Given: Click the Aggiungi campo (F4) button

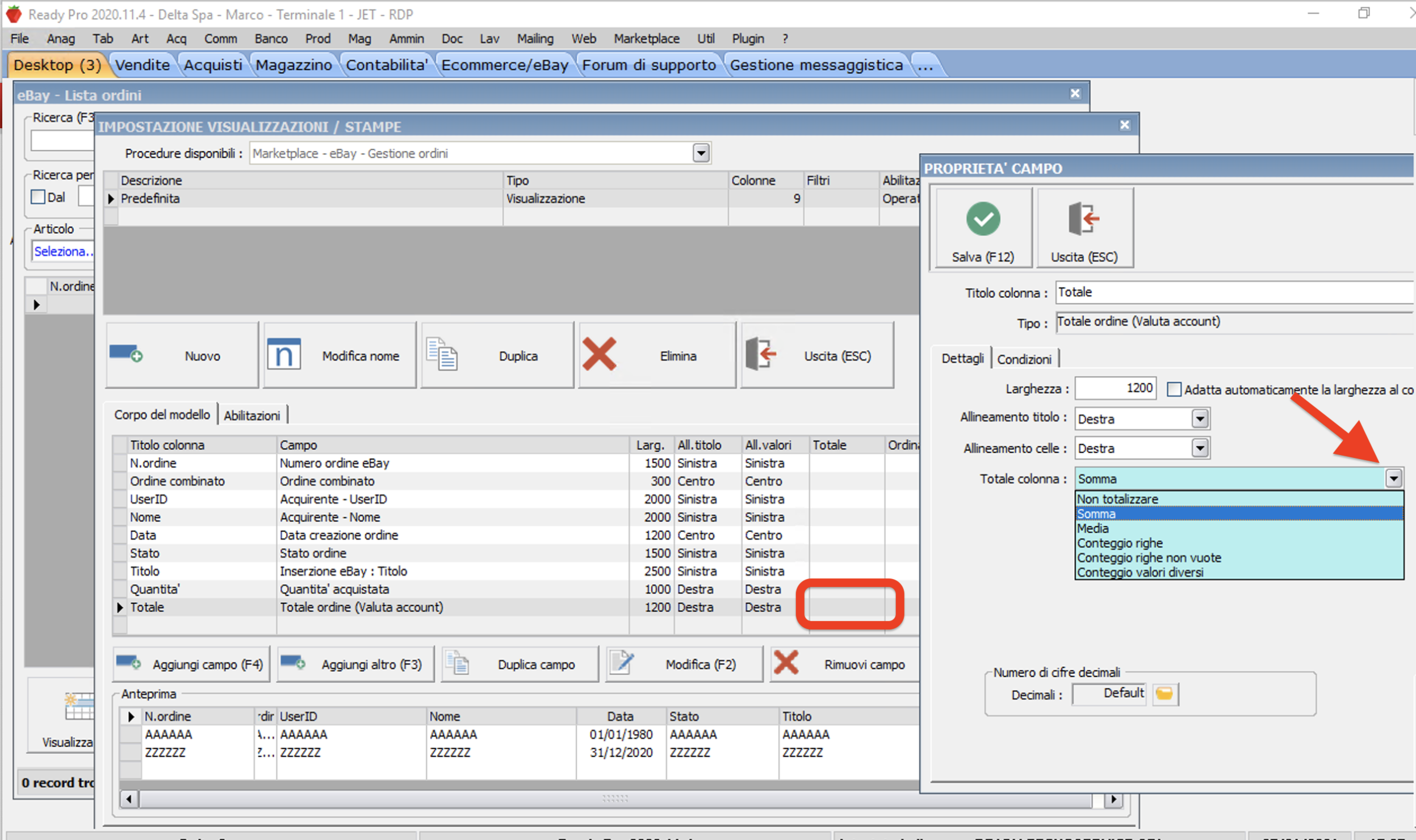Looking at the screenshot, I should point(191,663).
